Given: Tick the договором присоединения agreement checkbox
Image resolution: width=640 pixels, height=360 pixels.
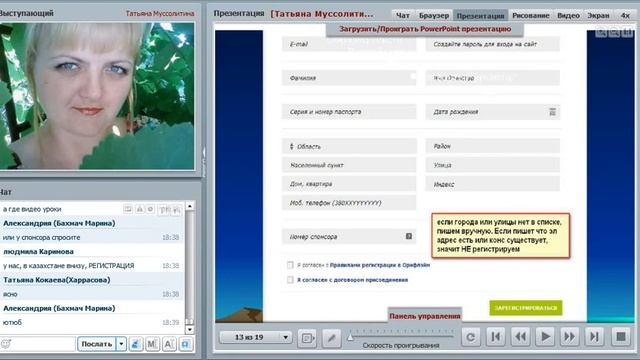Looking at the screenshot, I should click(290, 280).
